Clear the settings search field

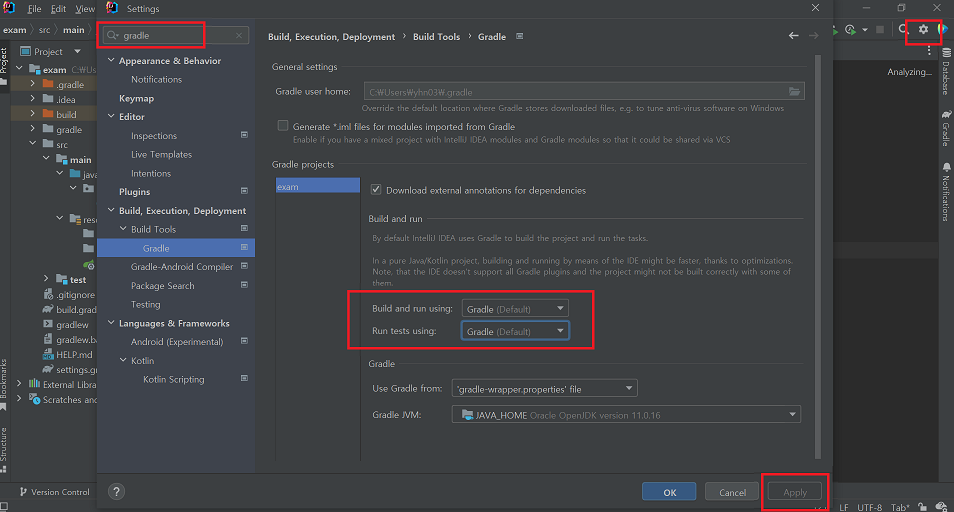point(239,35)
